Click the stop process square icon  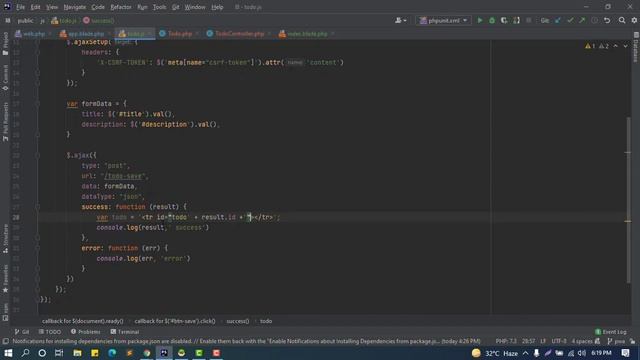pyautogui.click(x=529, y=20)
